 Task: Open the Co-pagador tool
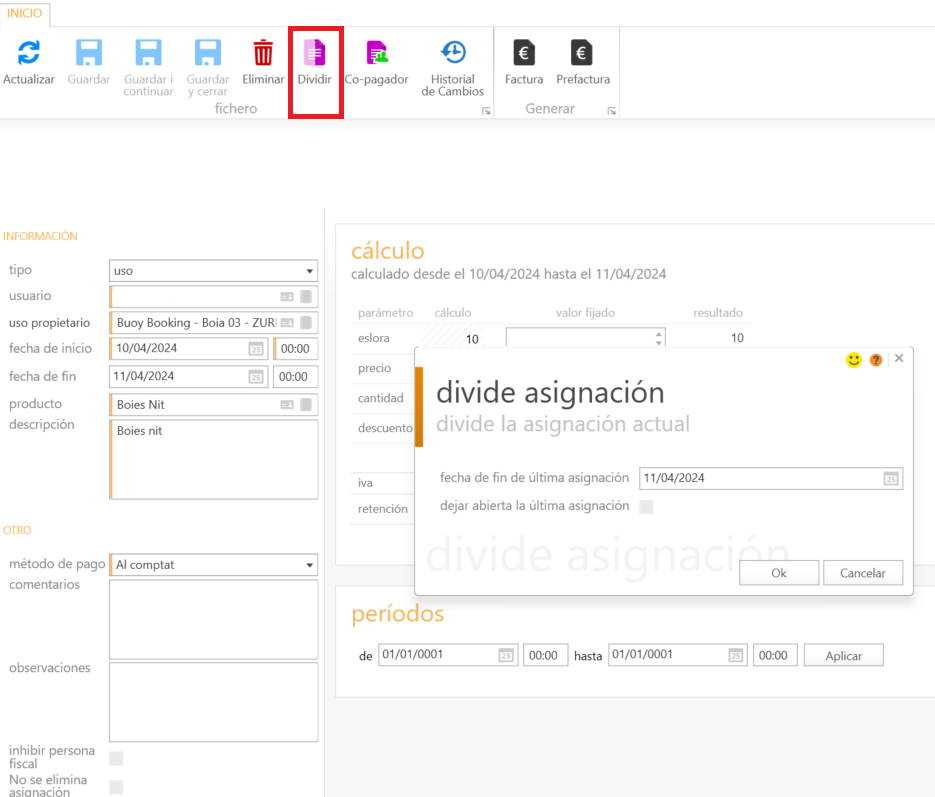coord(376,54)
